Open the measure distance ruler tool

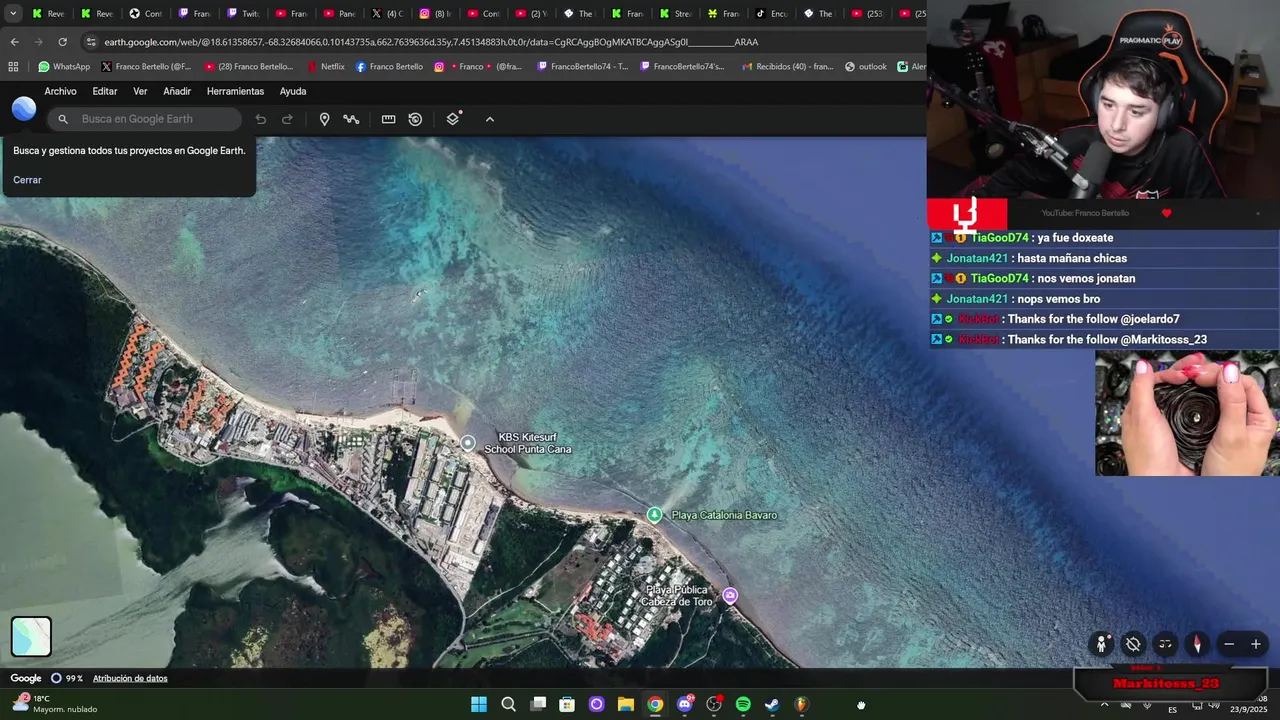[388, 119]
